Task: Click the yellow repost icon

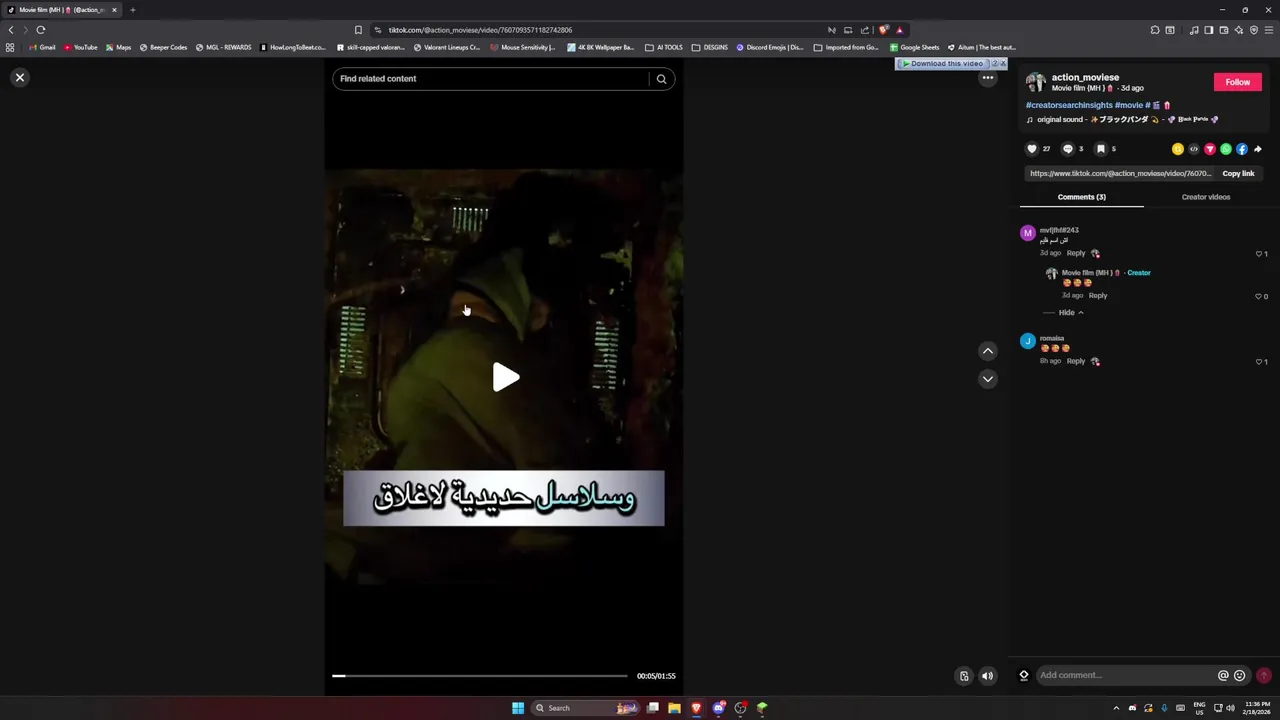Action: pyautogui.click(x=1178, y=149)
